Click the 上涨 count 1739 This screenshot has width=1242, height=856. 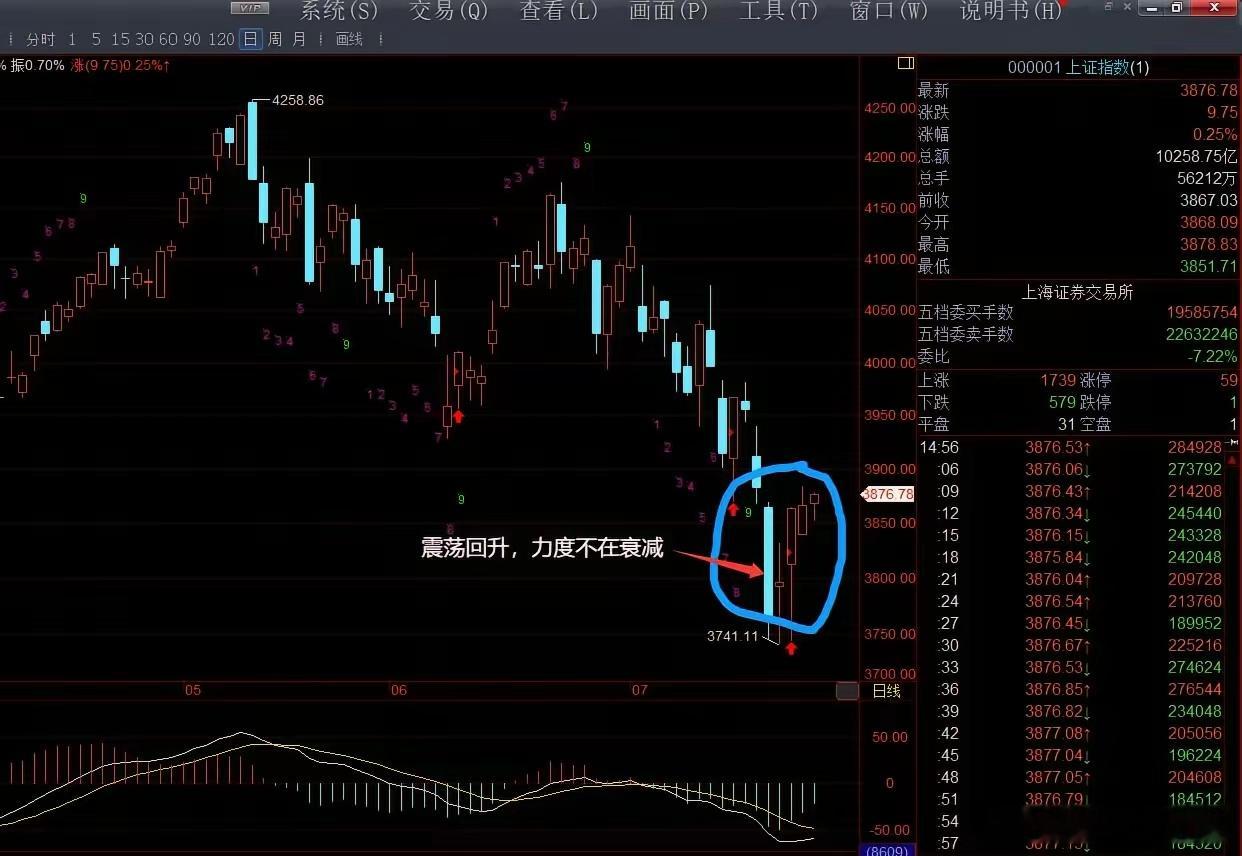[1058, 380]
